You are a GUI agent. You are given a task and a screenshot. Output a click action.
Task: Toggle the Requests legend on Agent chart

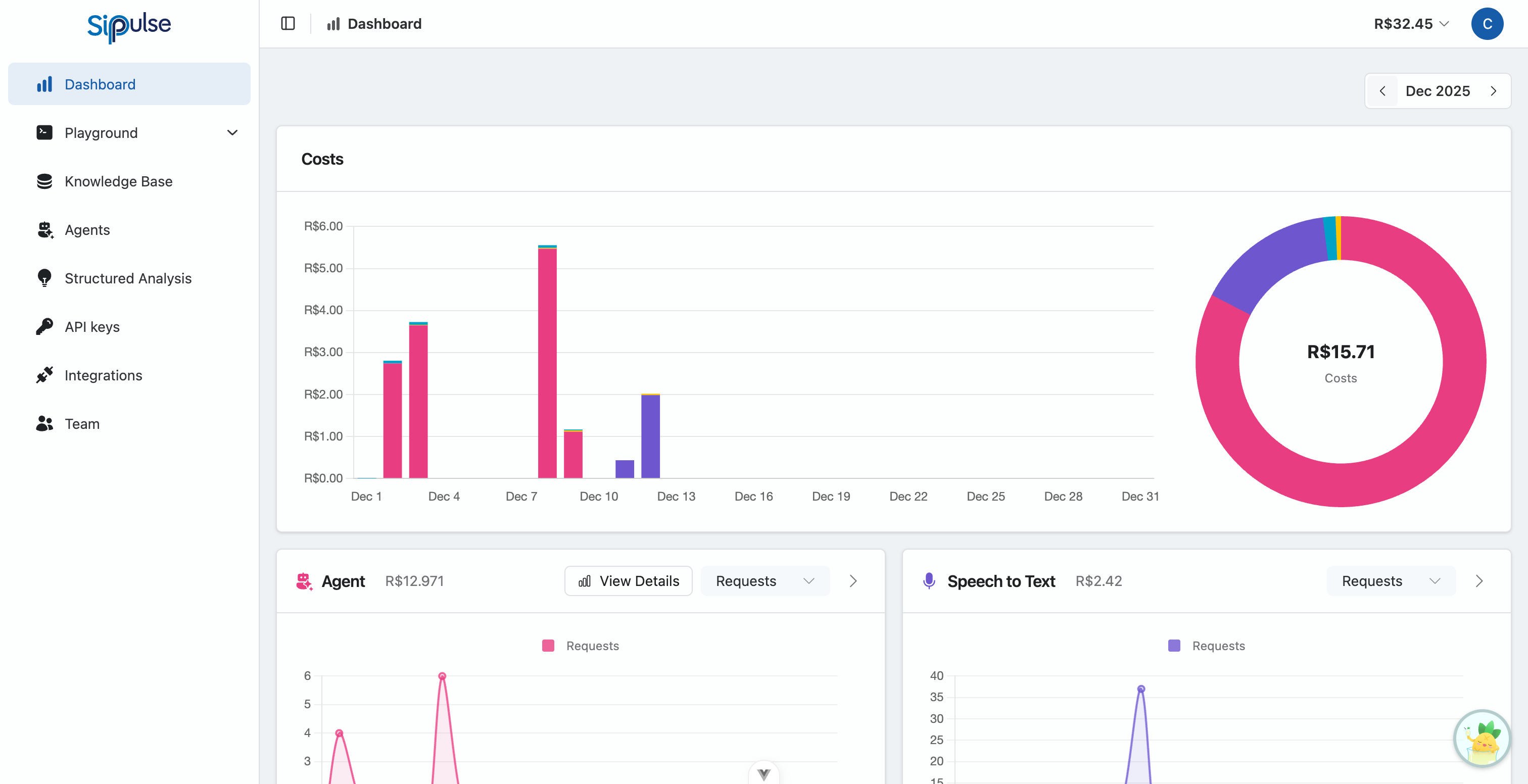click(580, 645)
